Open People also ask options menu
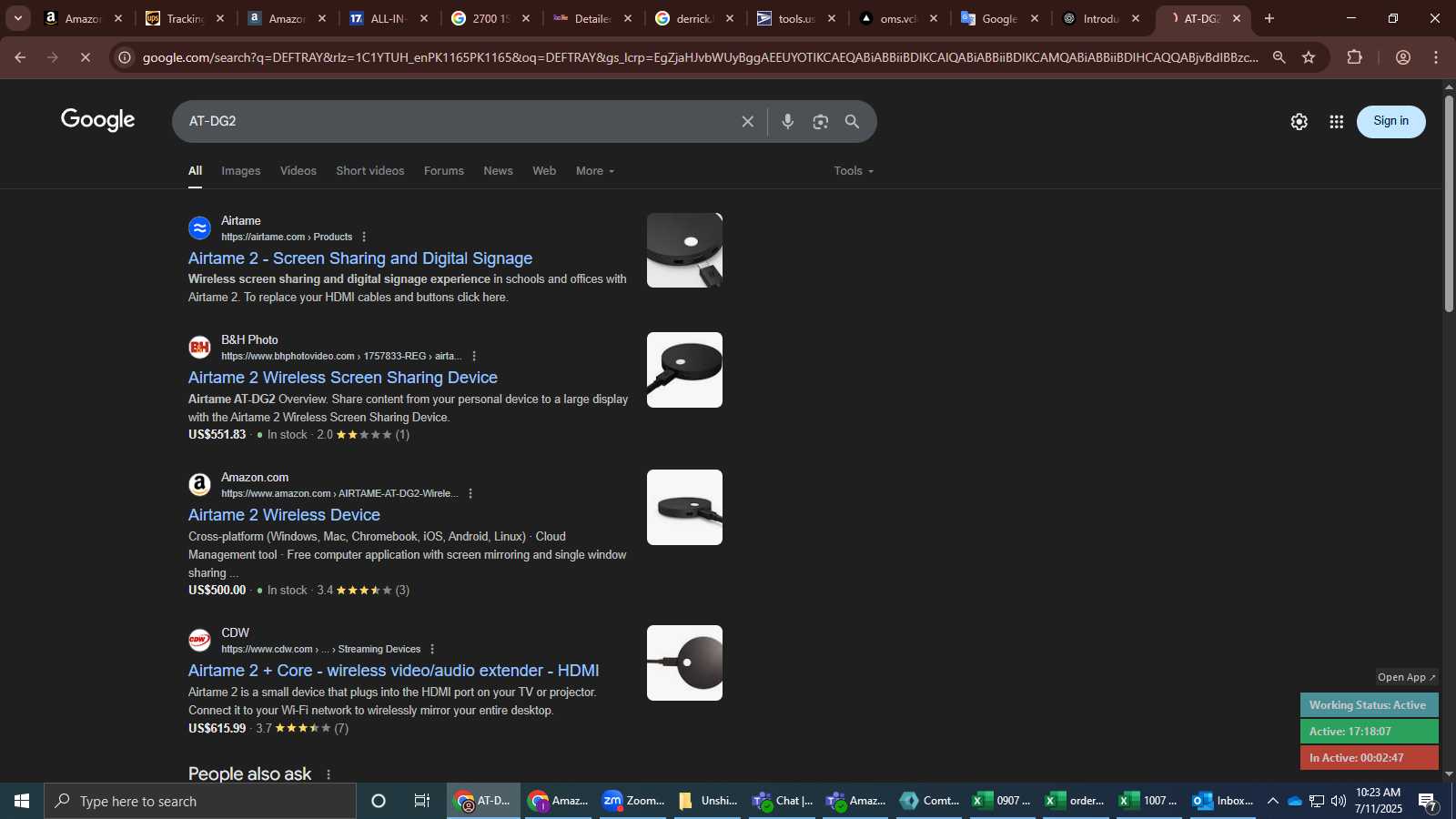The image size is (1456, 819). (329, 774)
